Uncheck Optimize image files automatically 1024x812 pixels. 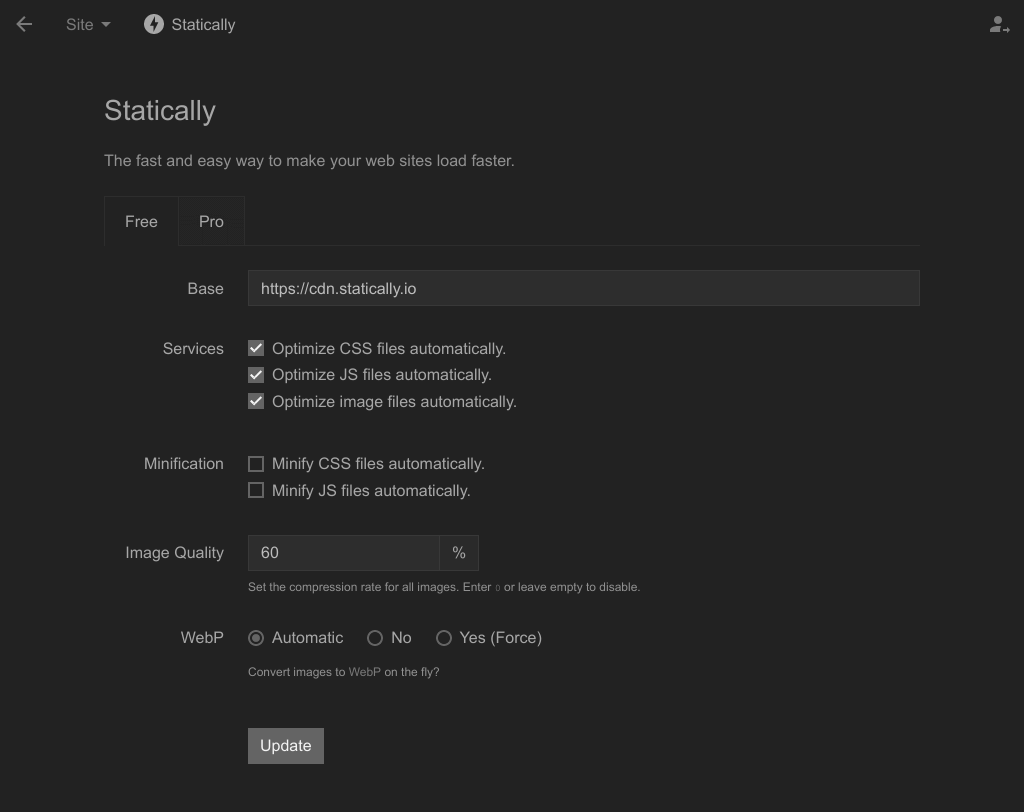point(256,402)
